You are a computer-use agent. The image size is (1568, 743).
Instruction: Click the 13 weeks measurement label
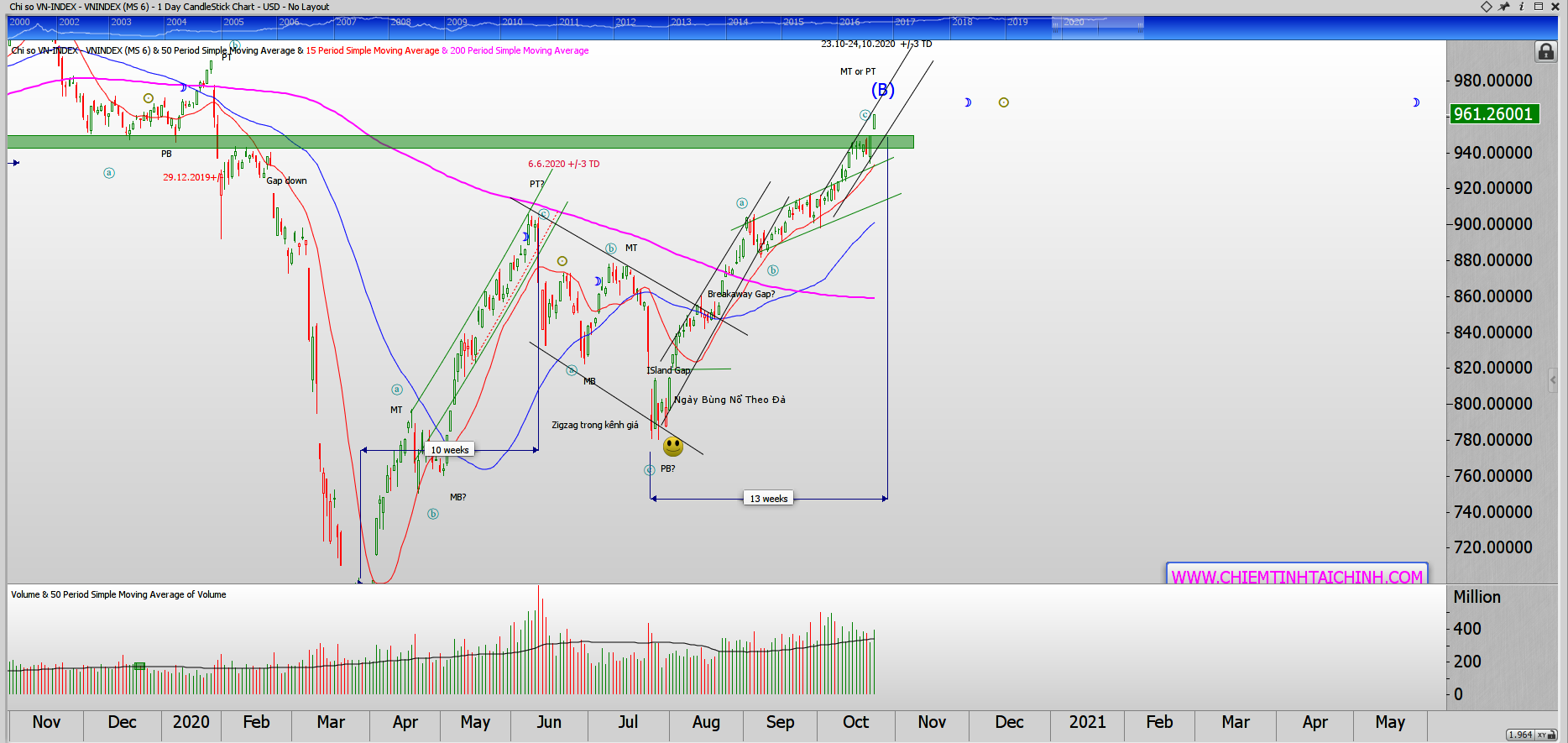point(768,499)
